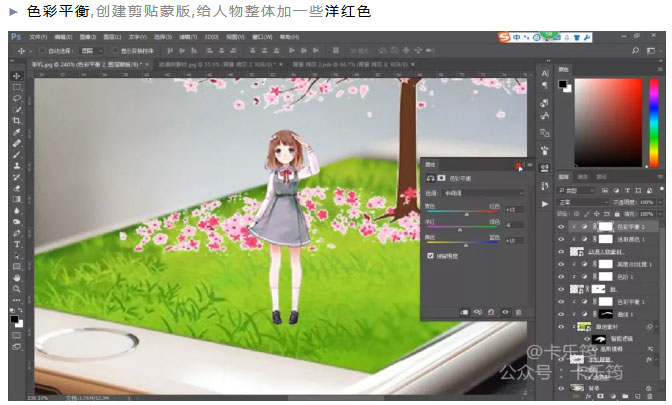Select the Crop tool

click(x=17, y=120)
